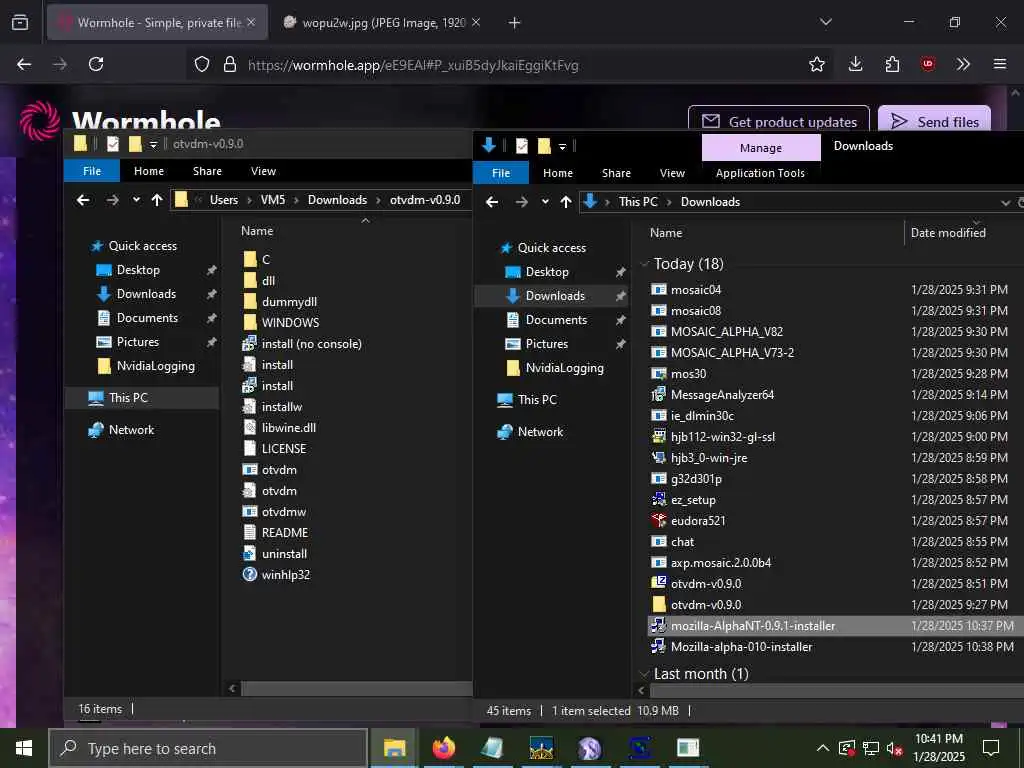Select the ez_setup file
This screenshot has width=1024, height=768.
tap(693, 500)
